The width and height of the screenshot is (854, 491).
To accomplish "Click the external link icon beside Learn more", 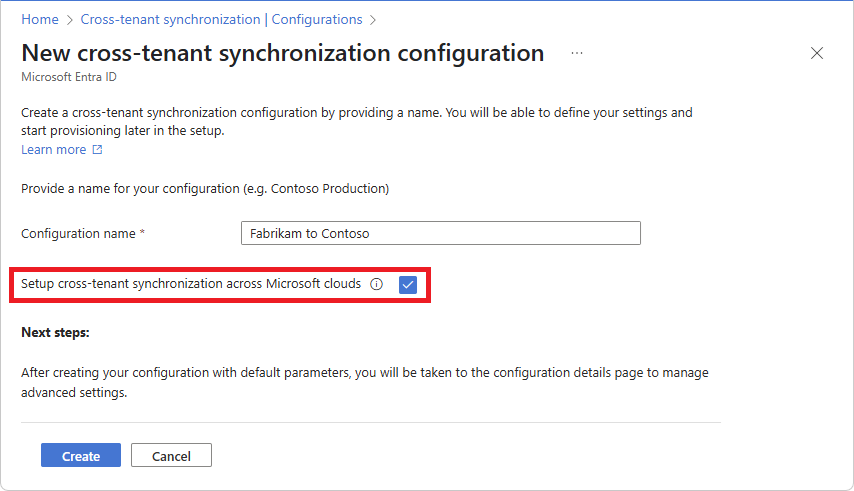I will coord(97,150).
